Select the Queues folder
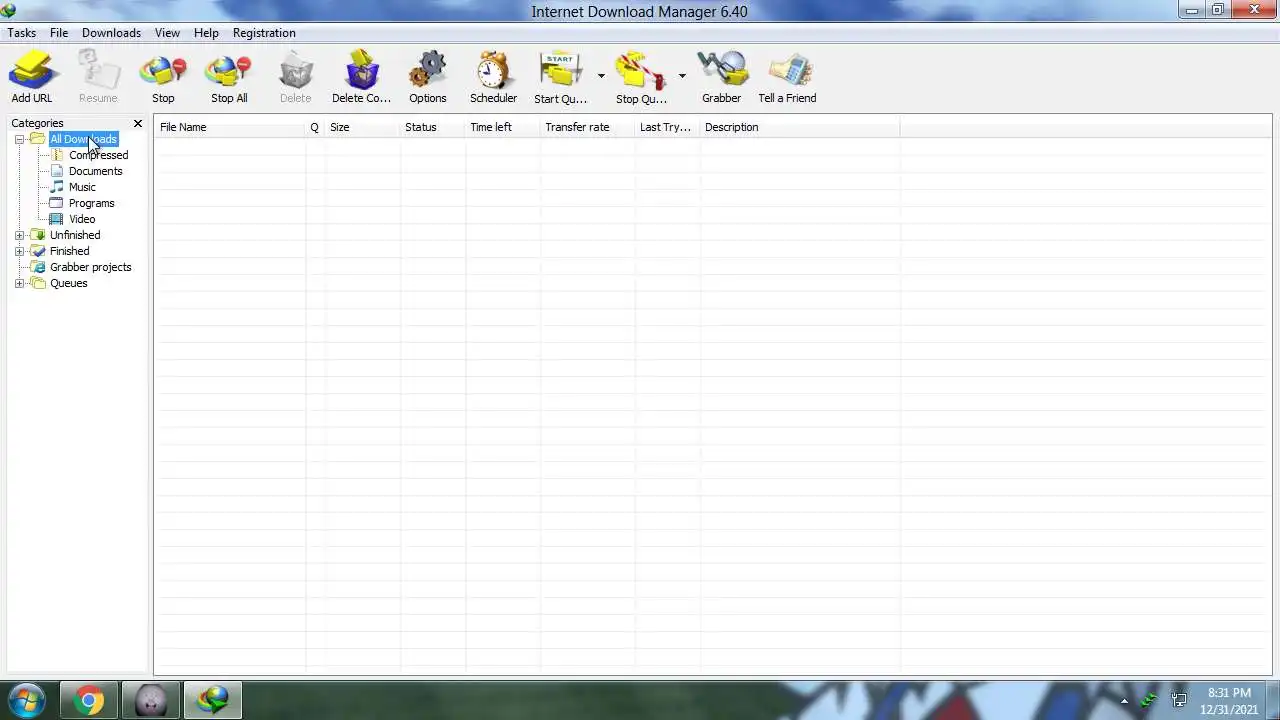 (x=68, y=283)
